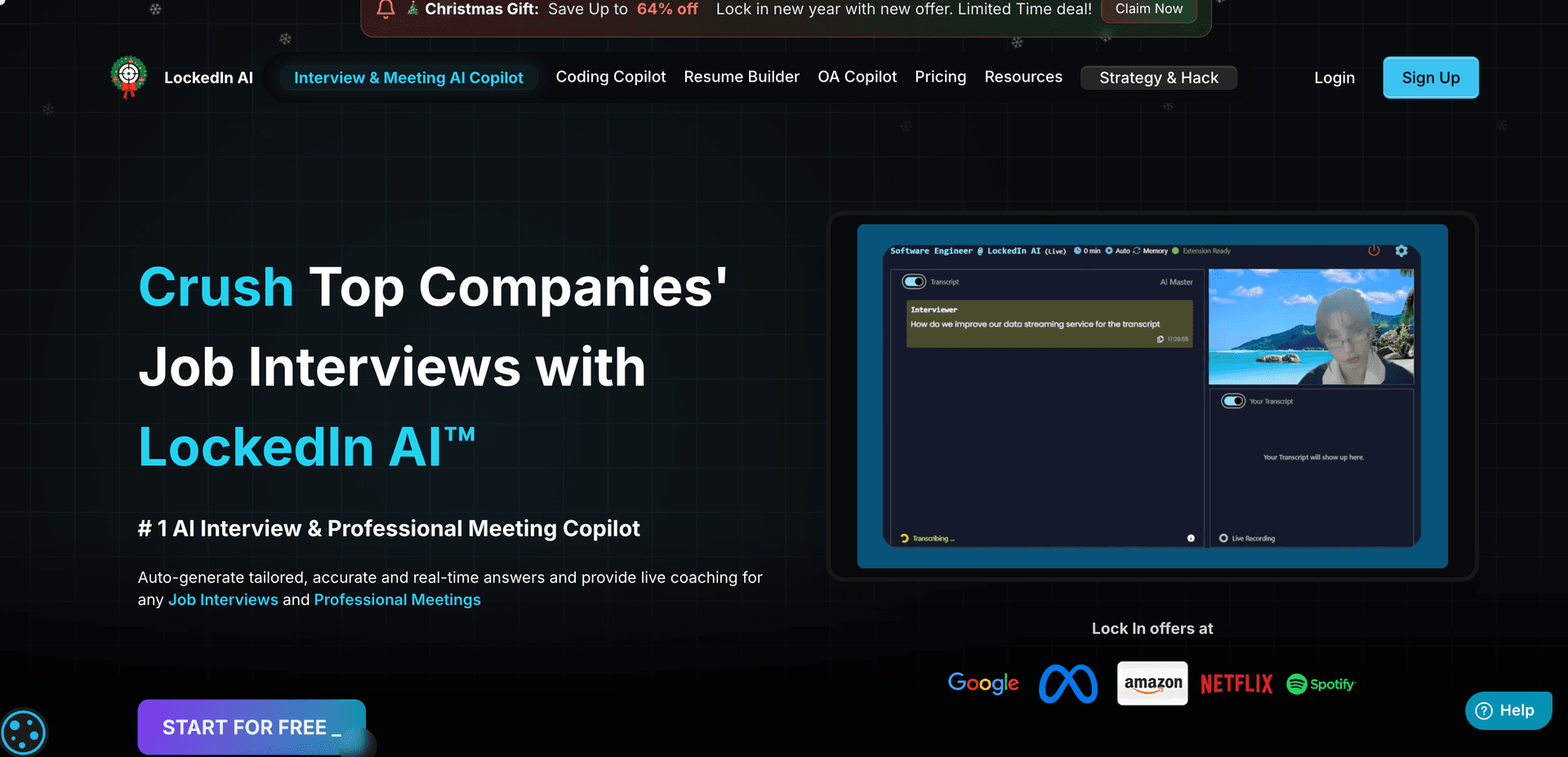Open the Resources menu
This screenshot has width=1568, height=757.
point(1023,77)
